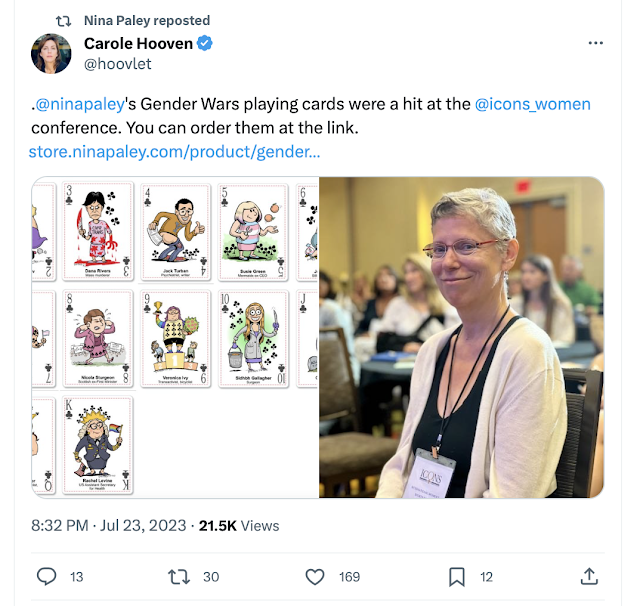This screenshot has width=640, height=606.
Task: Click the small repost icon beside Nina Paley
Action: click(x=63, y=20)
